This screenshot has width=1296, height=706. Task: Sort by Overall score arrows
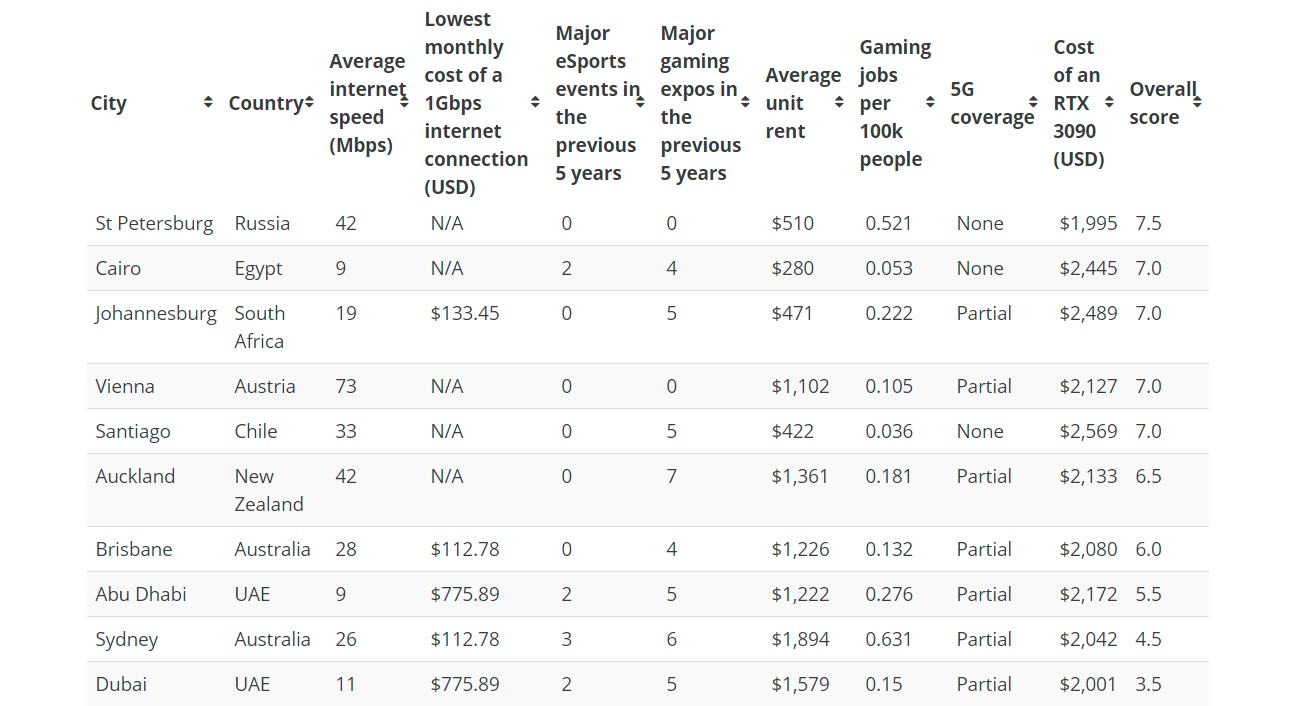point(1197,103)
